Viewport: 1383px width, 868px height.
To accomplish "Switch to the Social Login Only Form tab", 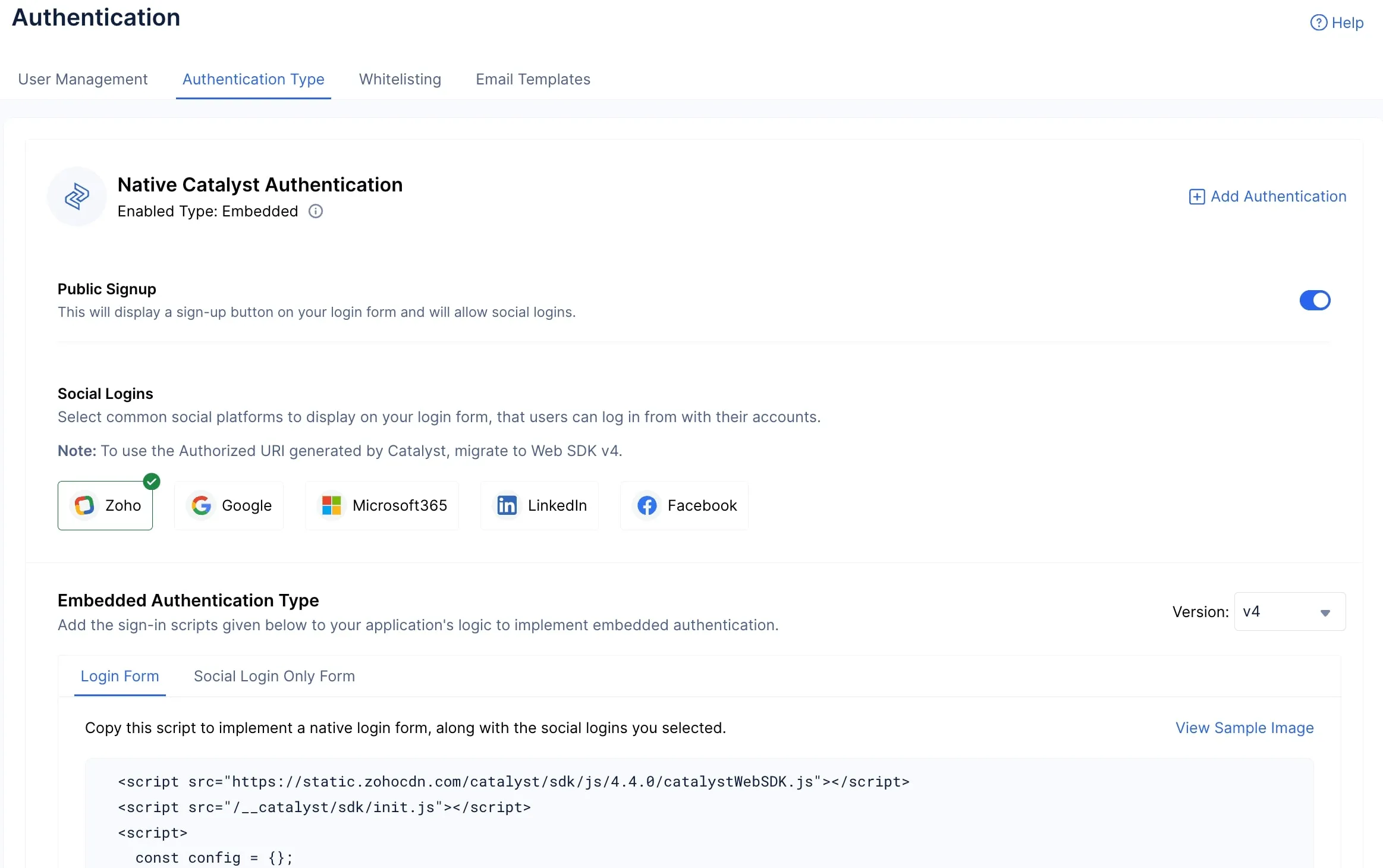I will click(x=274, y=676).
